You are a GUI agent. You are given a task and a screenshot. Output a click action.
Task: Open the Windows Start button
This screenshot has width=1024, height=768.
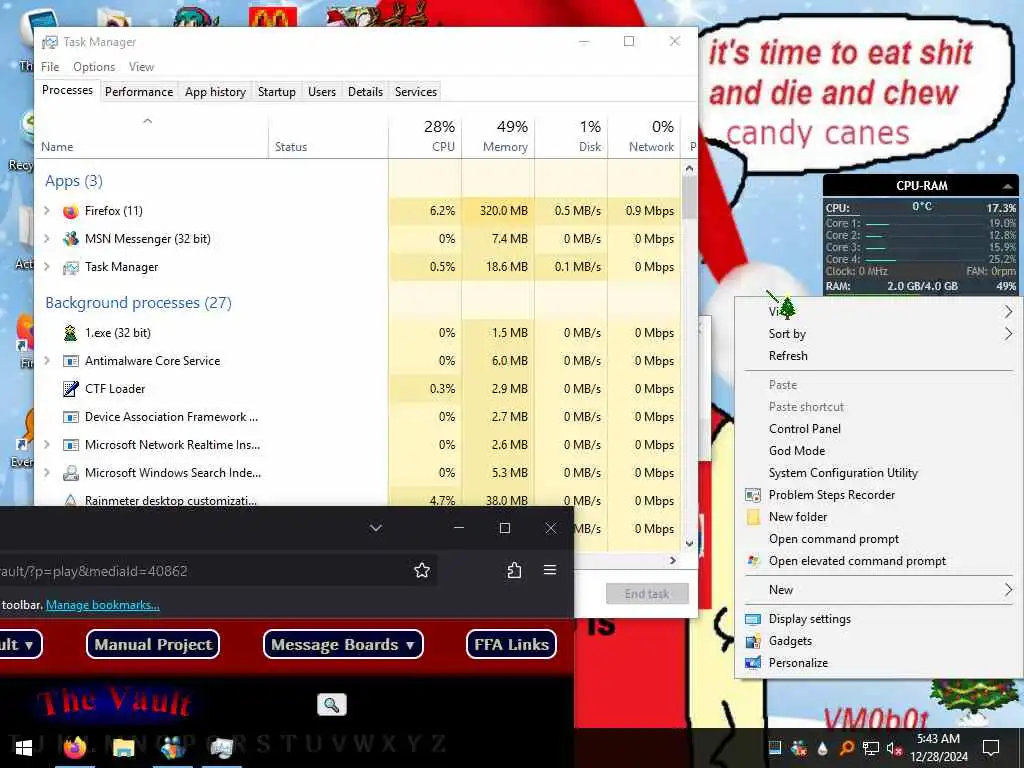click(x=24, y=748)
